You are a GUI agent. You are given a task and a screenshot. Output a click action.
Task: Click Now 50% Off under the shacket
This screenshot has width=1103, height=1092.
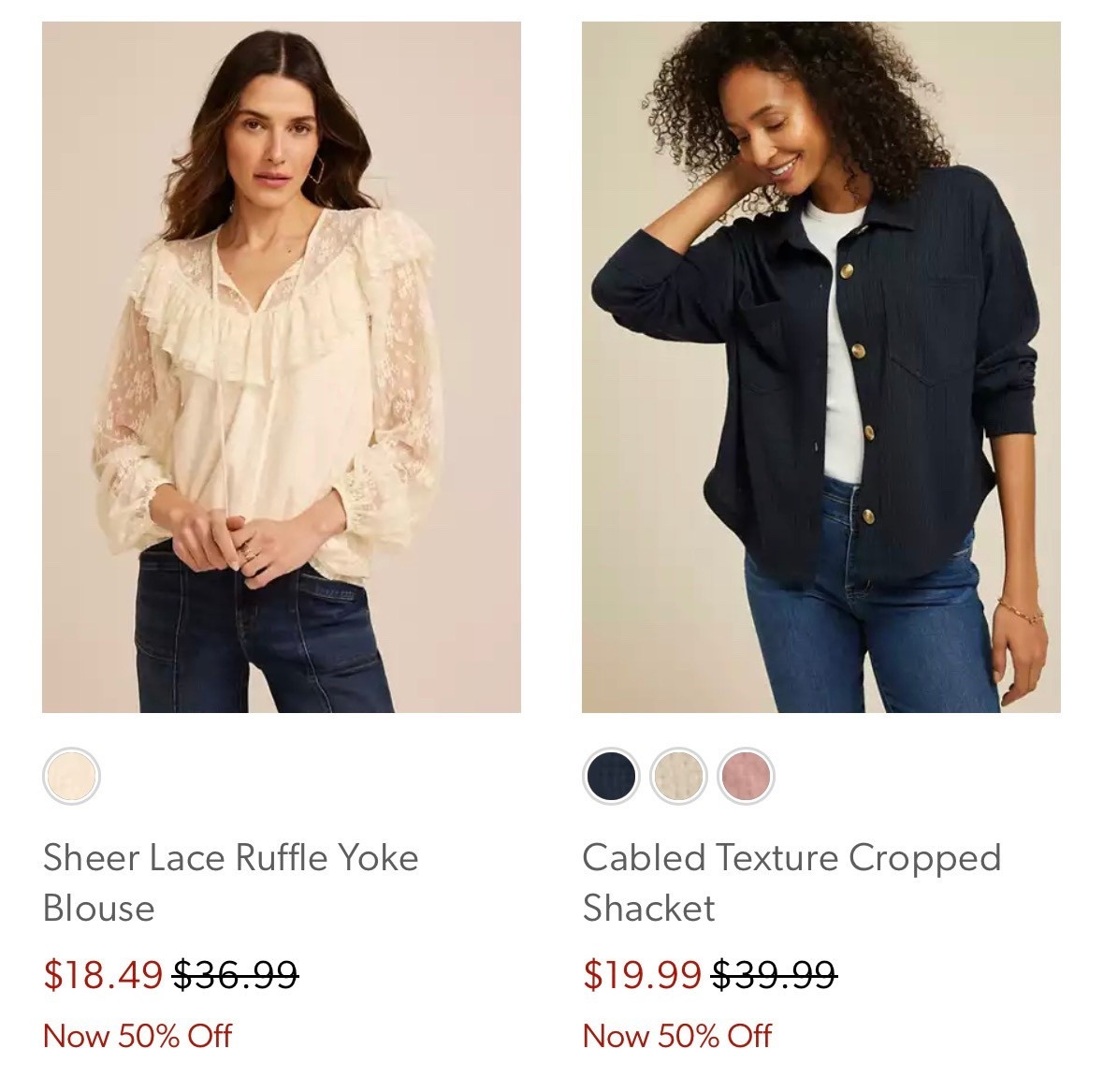(x=675, y=1036)
